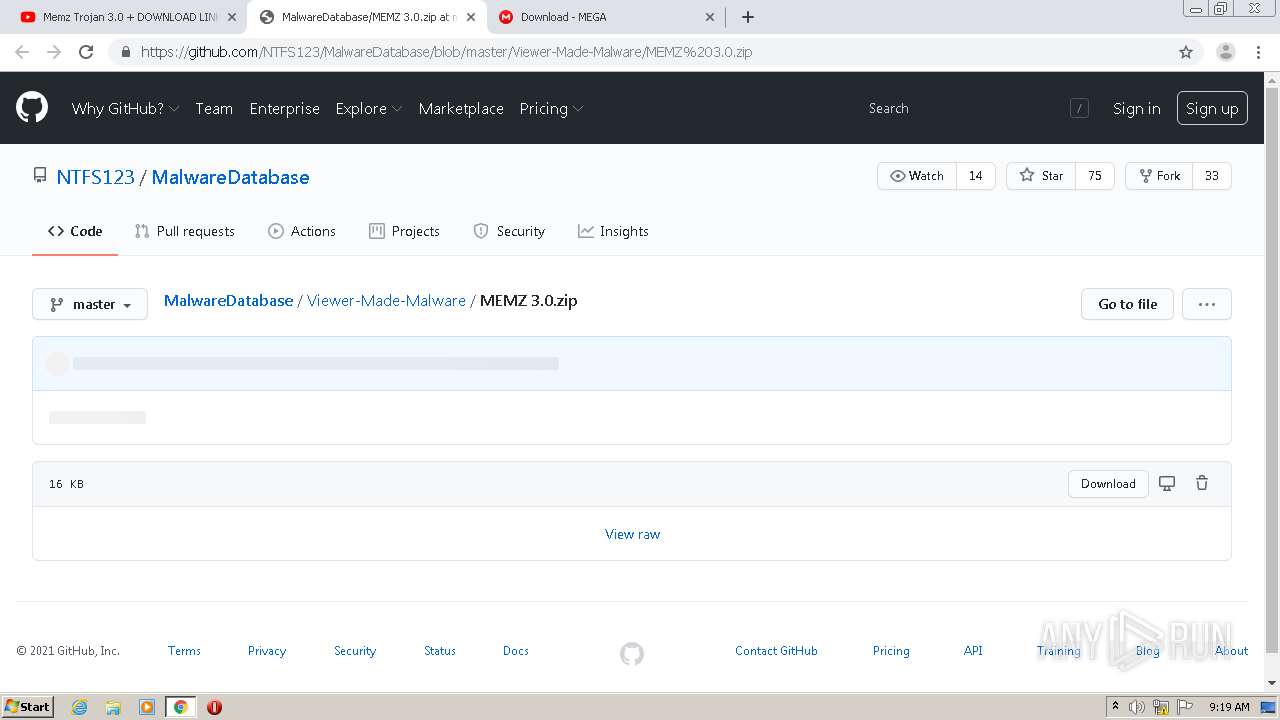Screen dimensions: 1280x720
Task: Launch Internet Explorer from the taskbar
Action: (x=80, y=707)
